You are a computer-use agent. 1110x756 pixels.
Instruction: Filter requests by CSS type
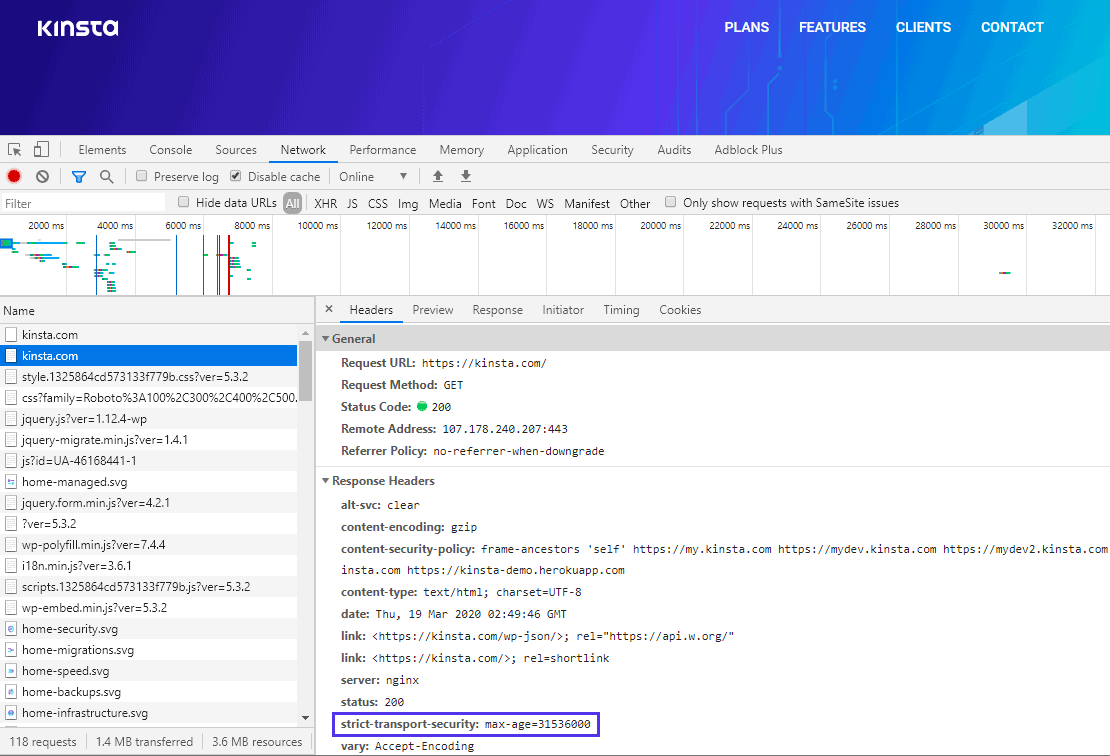click(x=377, y=202)
